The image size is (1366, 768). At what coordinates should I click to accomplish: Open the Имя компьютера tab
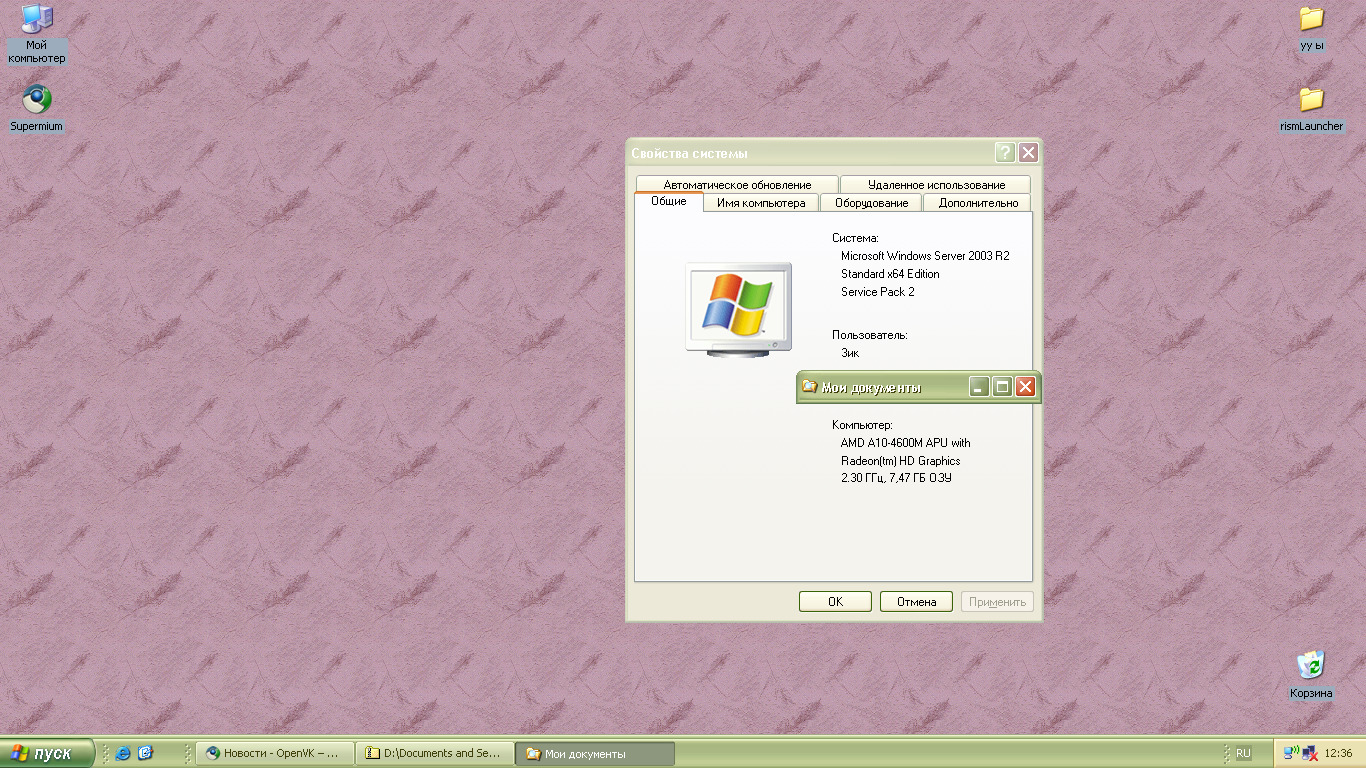[761, 203]
